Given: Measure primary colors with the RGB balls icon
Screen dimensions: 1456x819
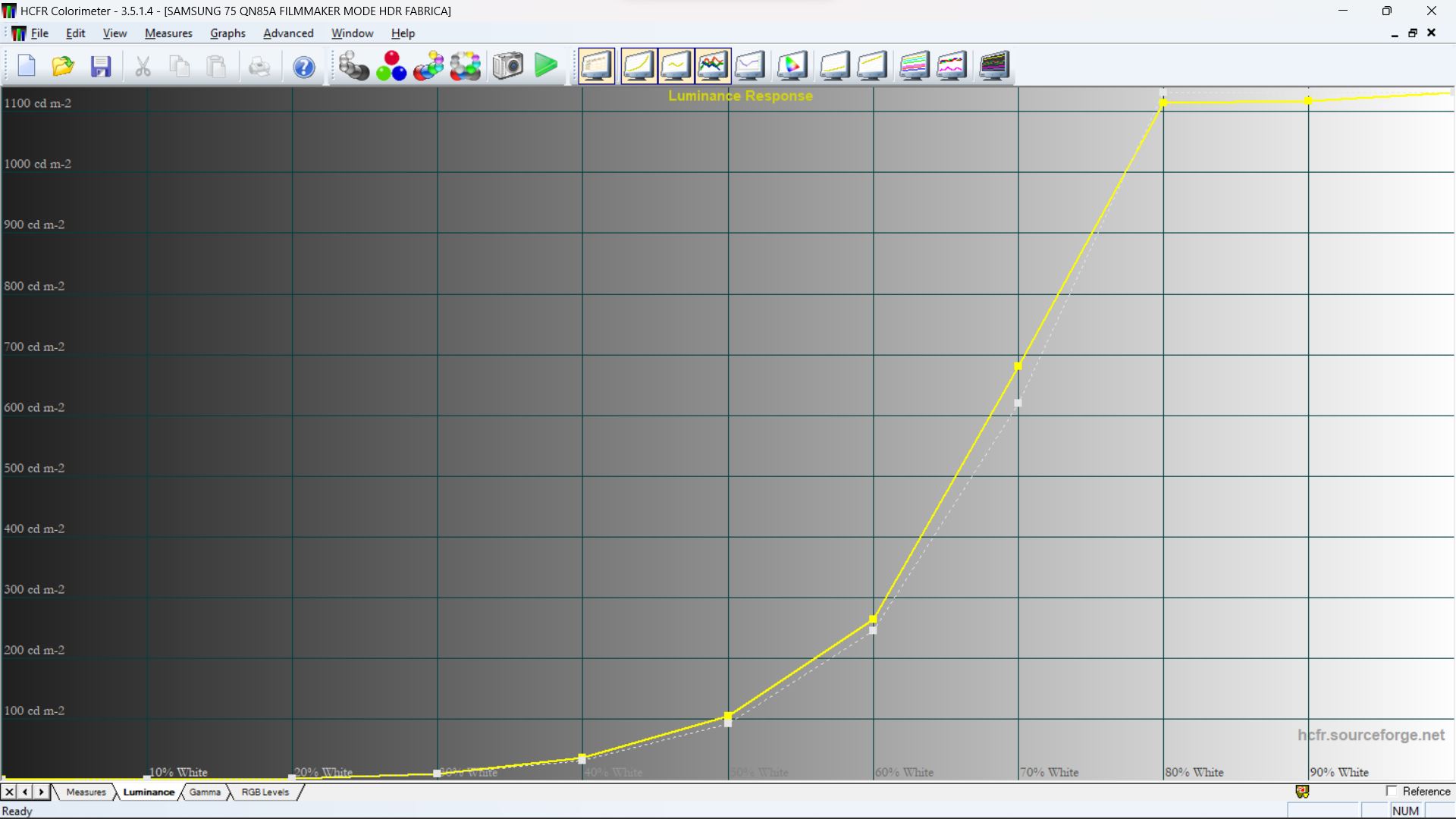Looking at the screenshot, I should coord(391,66).
